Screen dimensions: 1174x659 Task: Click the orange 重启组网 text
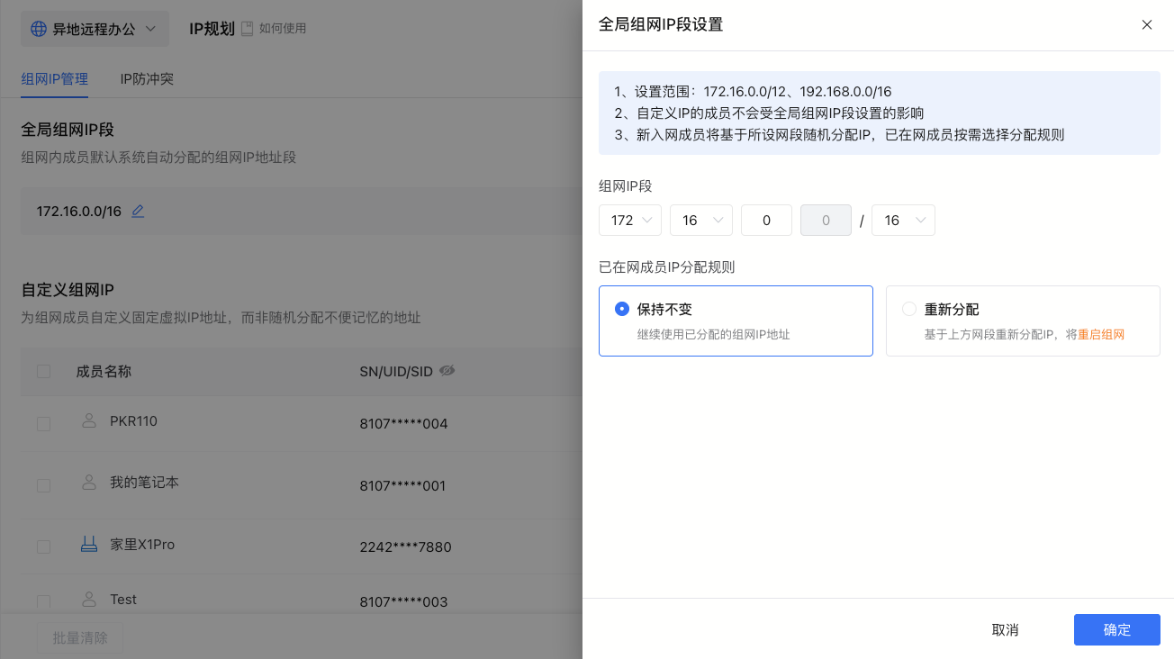click(1101, 335)
